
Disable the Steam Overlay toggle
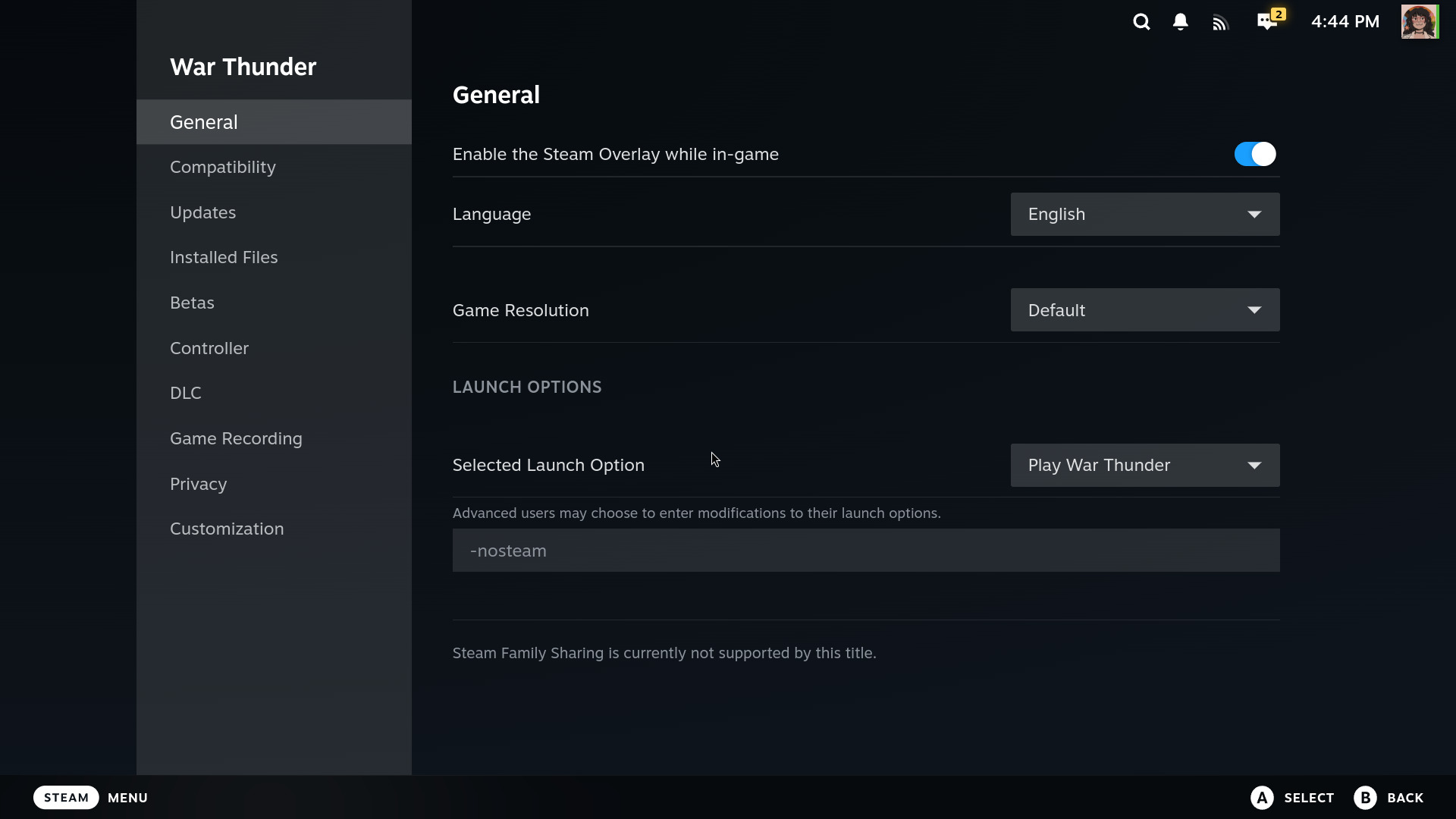pyautogui.click(x=1254, y=154)
